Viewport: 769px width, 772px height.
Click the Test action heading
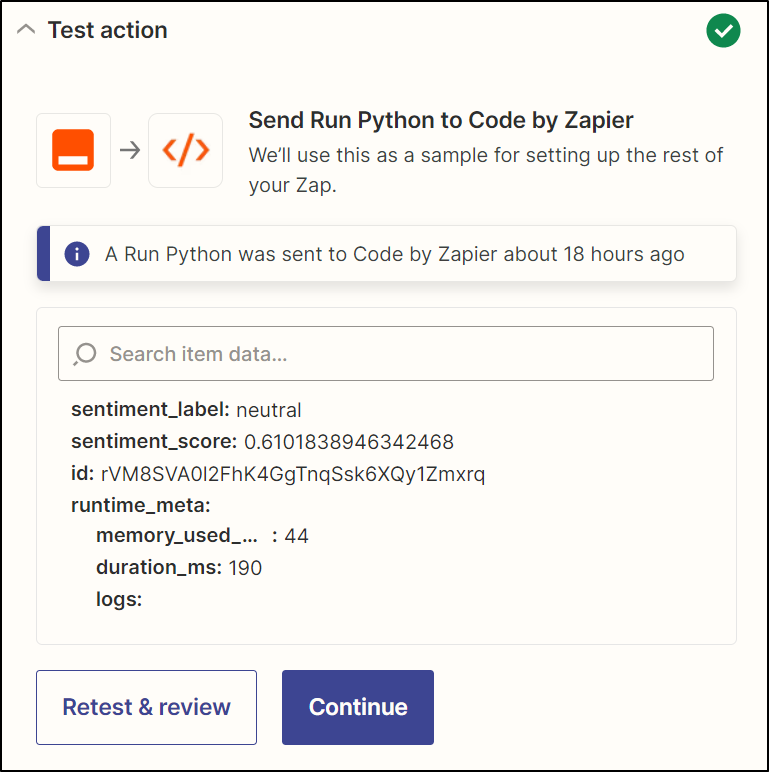coord(107,30)
